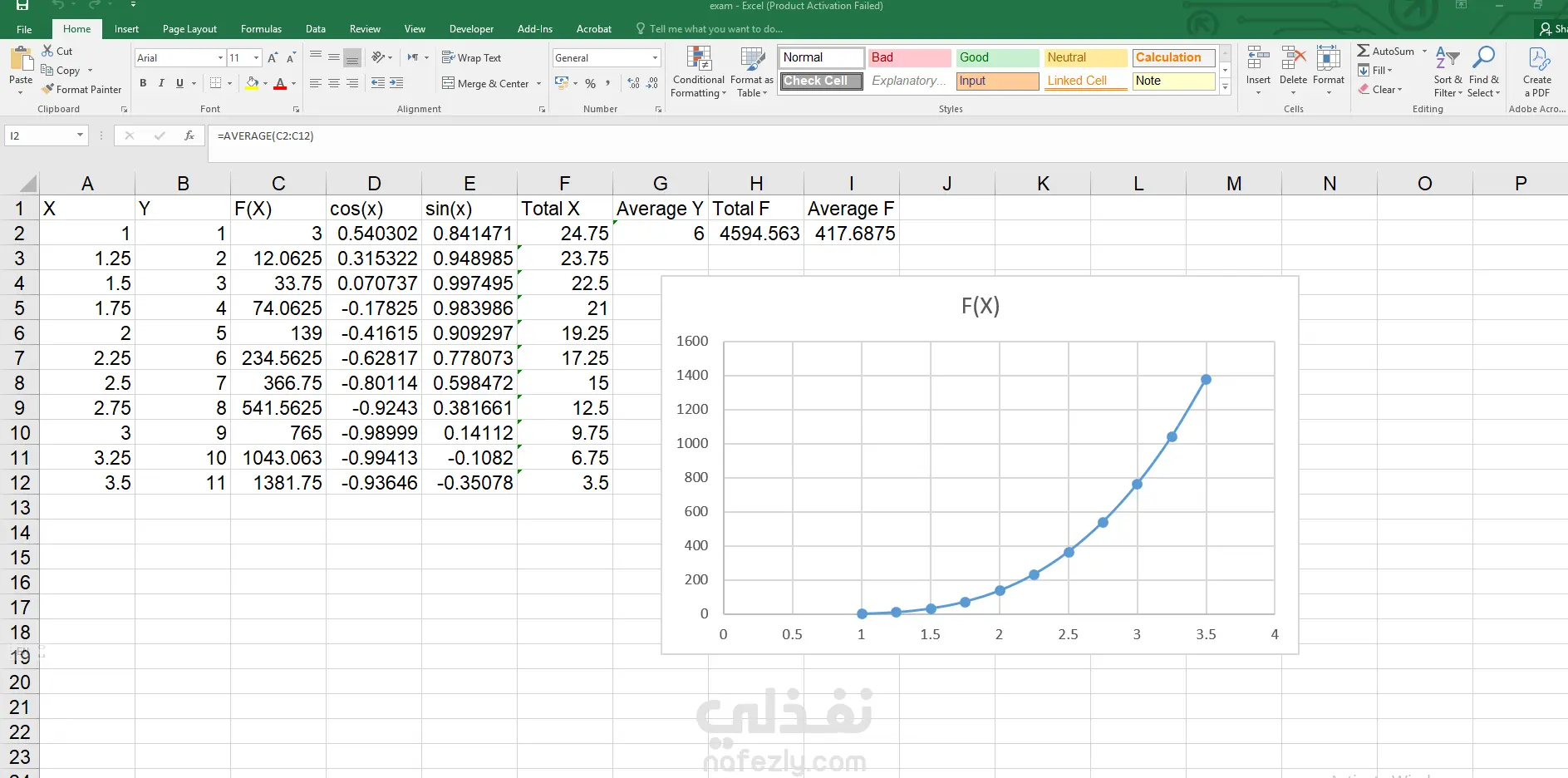Viewport: 1568px width, 778px height.
Task: Open Conditional Formatting menu
Action: (699, 72)
